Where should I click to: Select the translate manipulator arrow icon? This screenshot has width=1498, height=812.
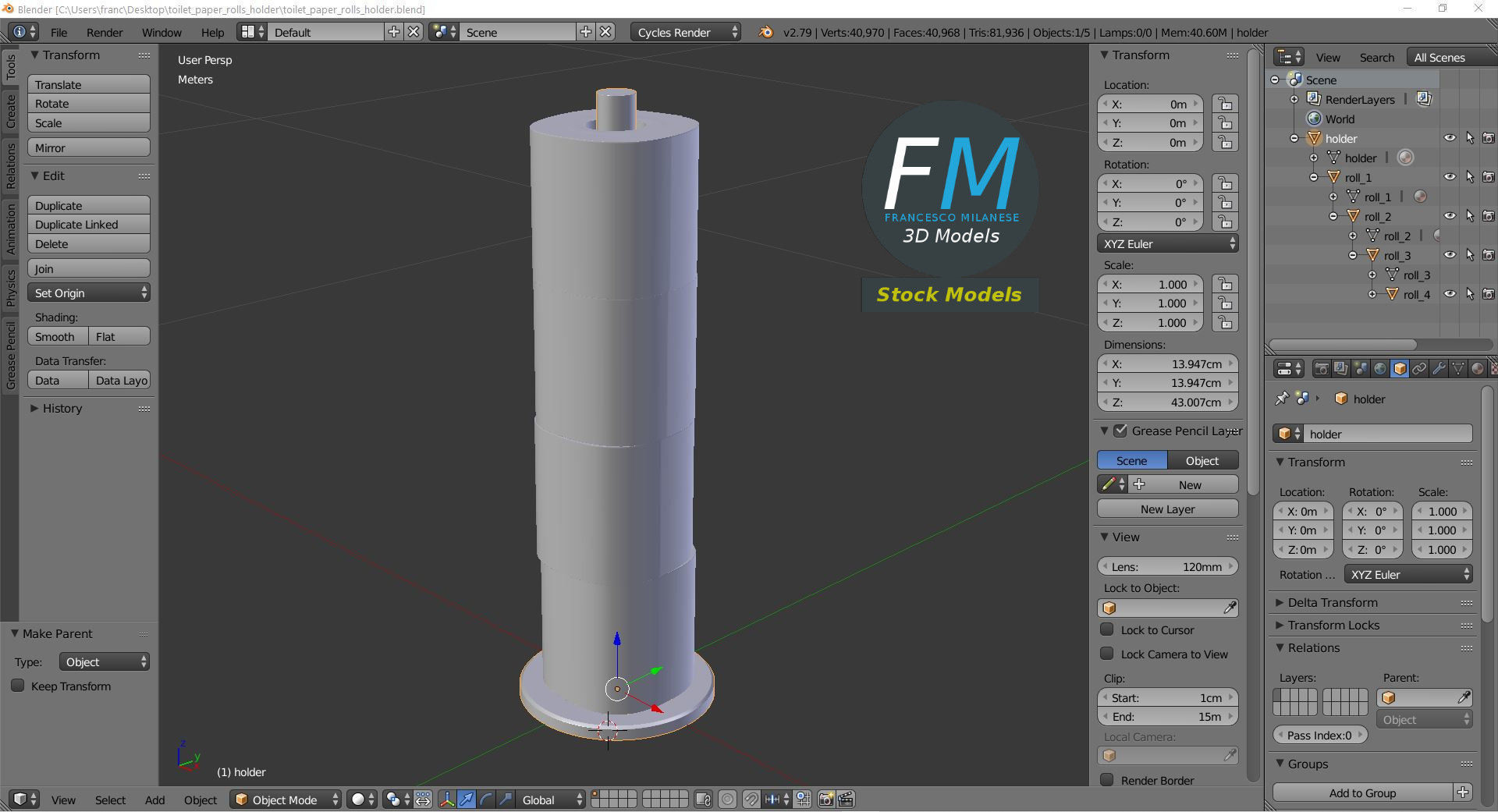pyautogui.click(x=467, y=800)
